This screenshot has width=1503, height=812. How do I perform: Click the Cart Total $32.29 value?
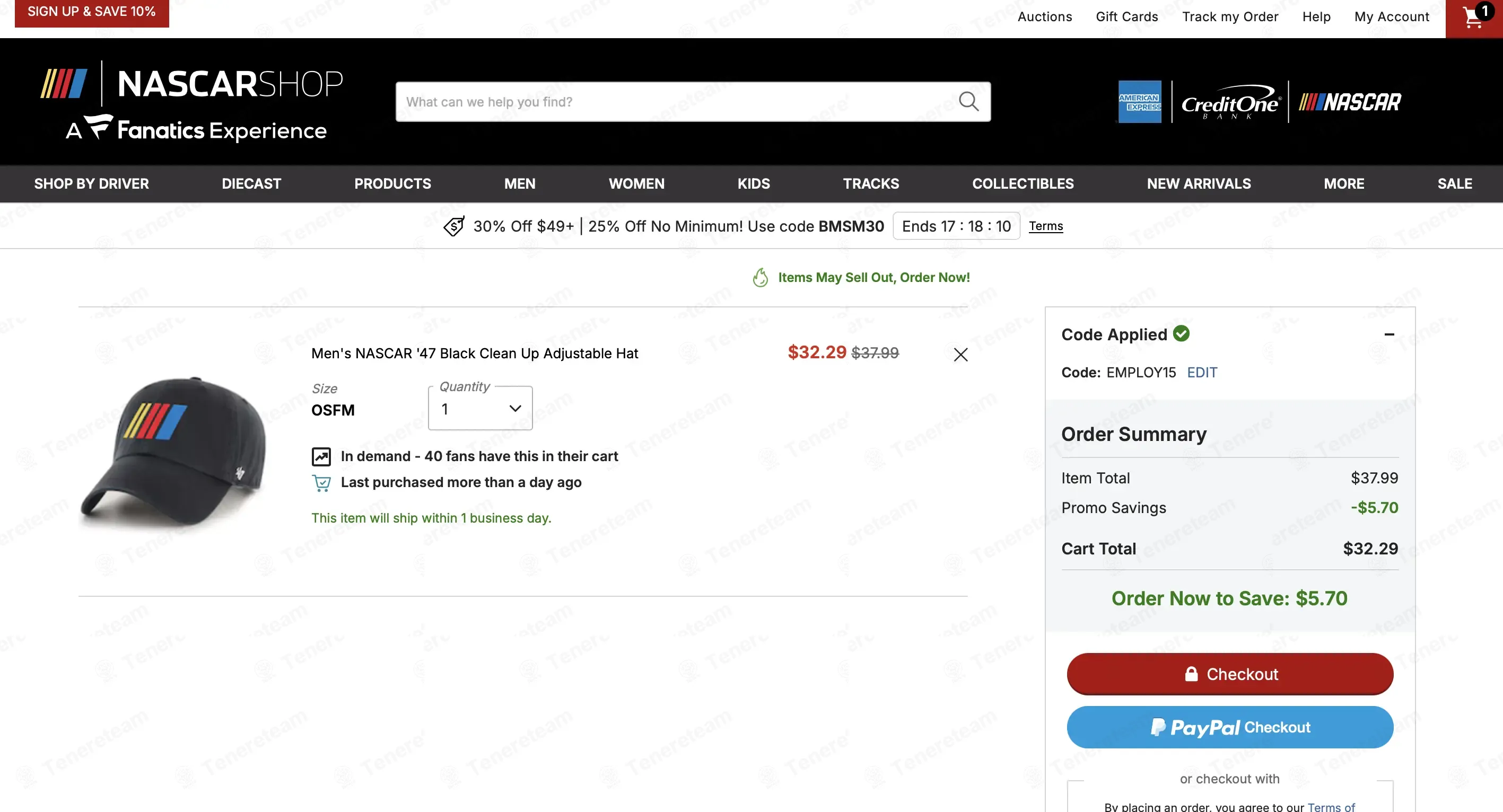pyautogui.click(x=1370, y=549)
